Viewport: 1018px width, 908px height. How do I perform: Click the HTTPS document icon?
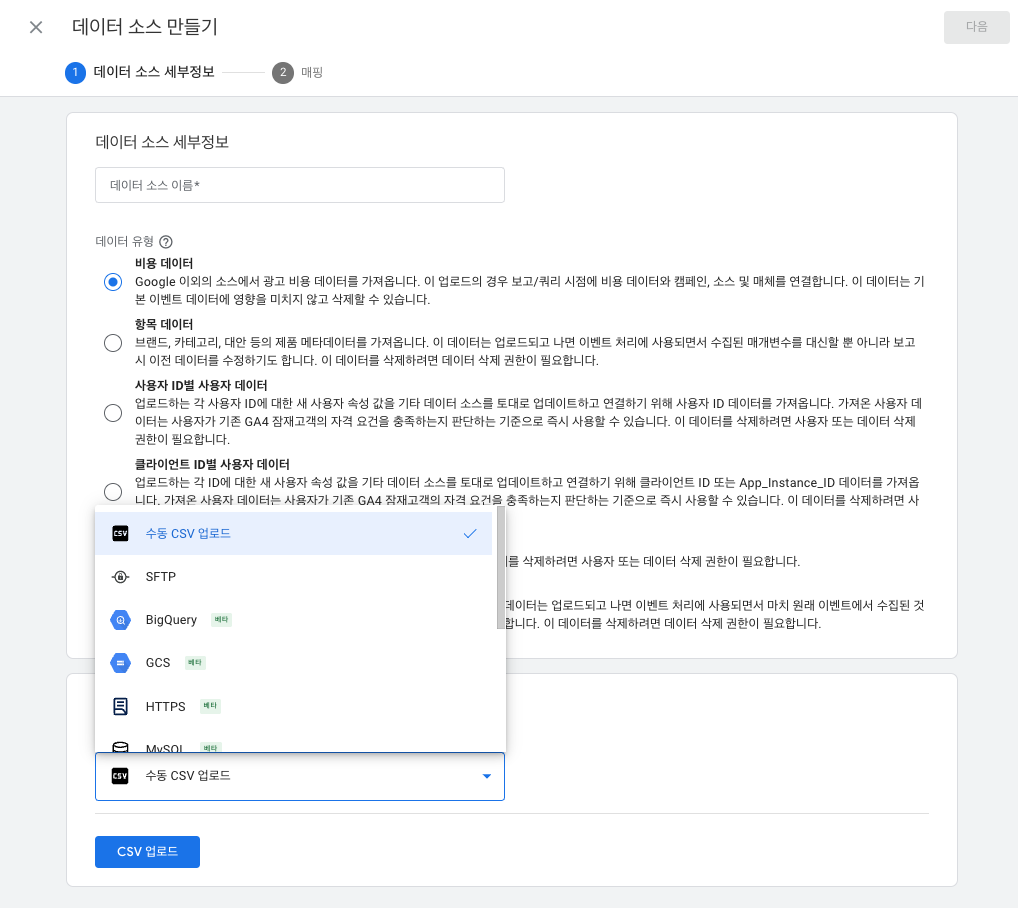[120, 706]
